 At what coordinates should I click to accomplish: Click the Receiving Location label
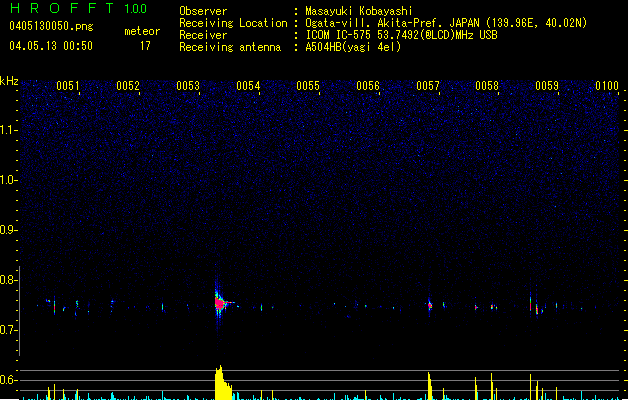pyautogui.click(x=233, y=23)
